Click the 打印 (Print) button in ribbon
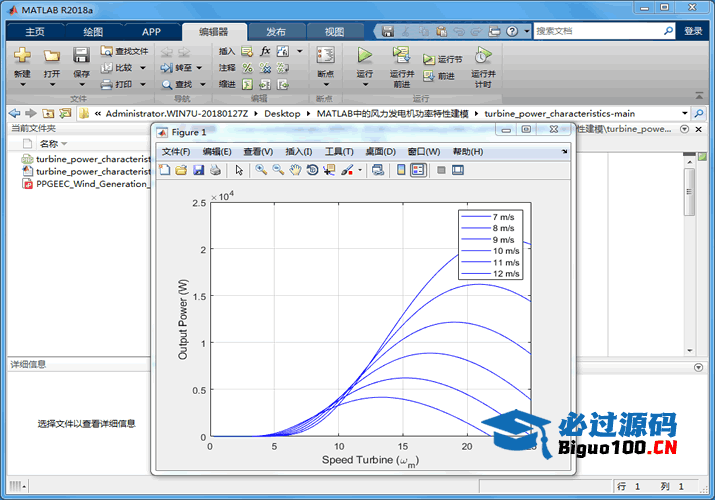The image size is (715, 500). point(117,84)
